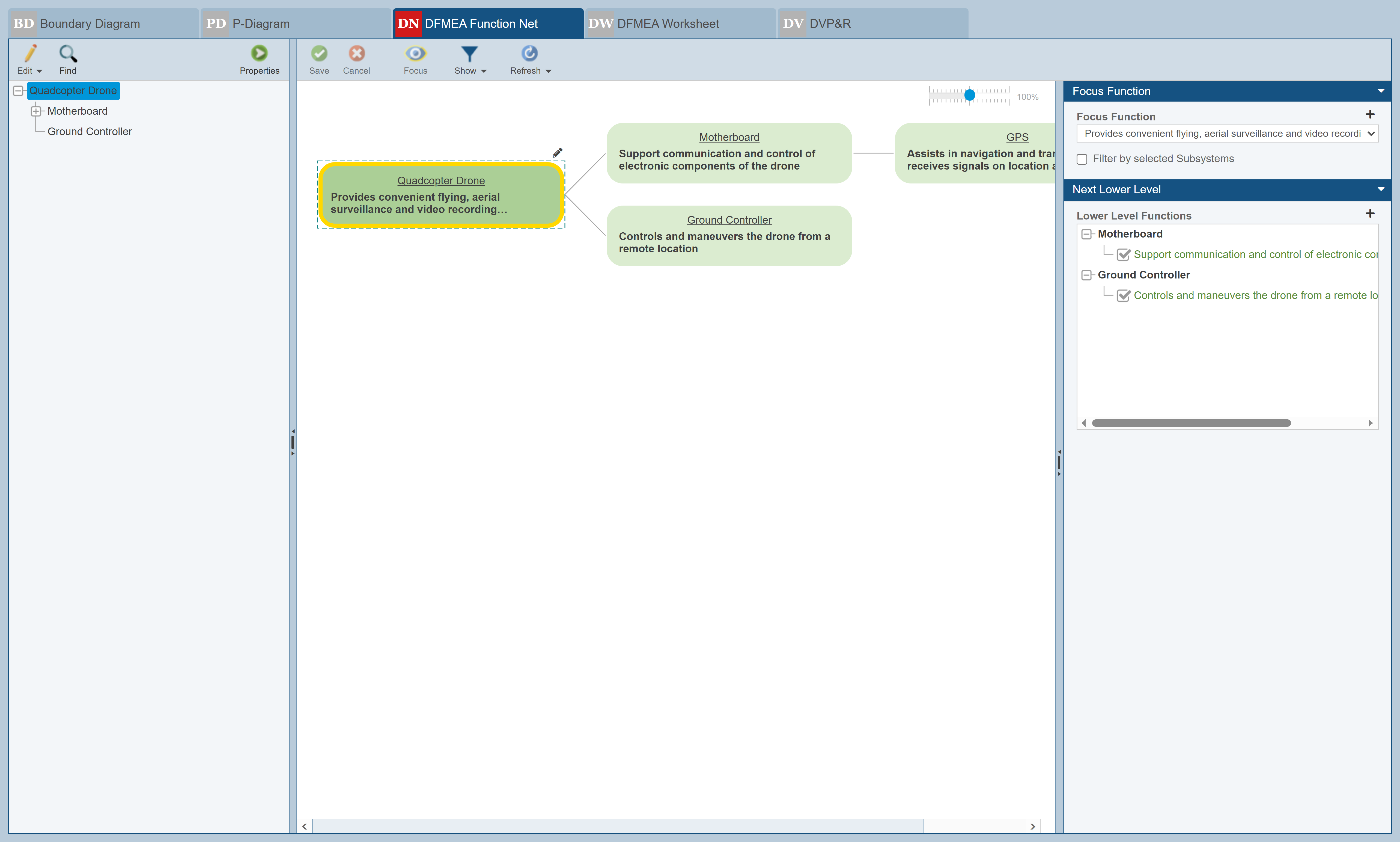Click the Focus eye icon

point(415,54)
